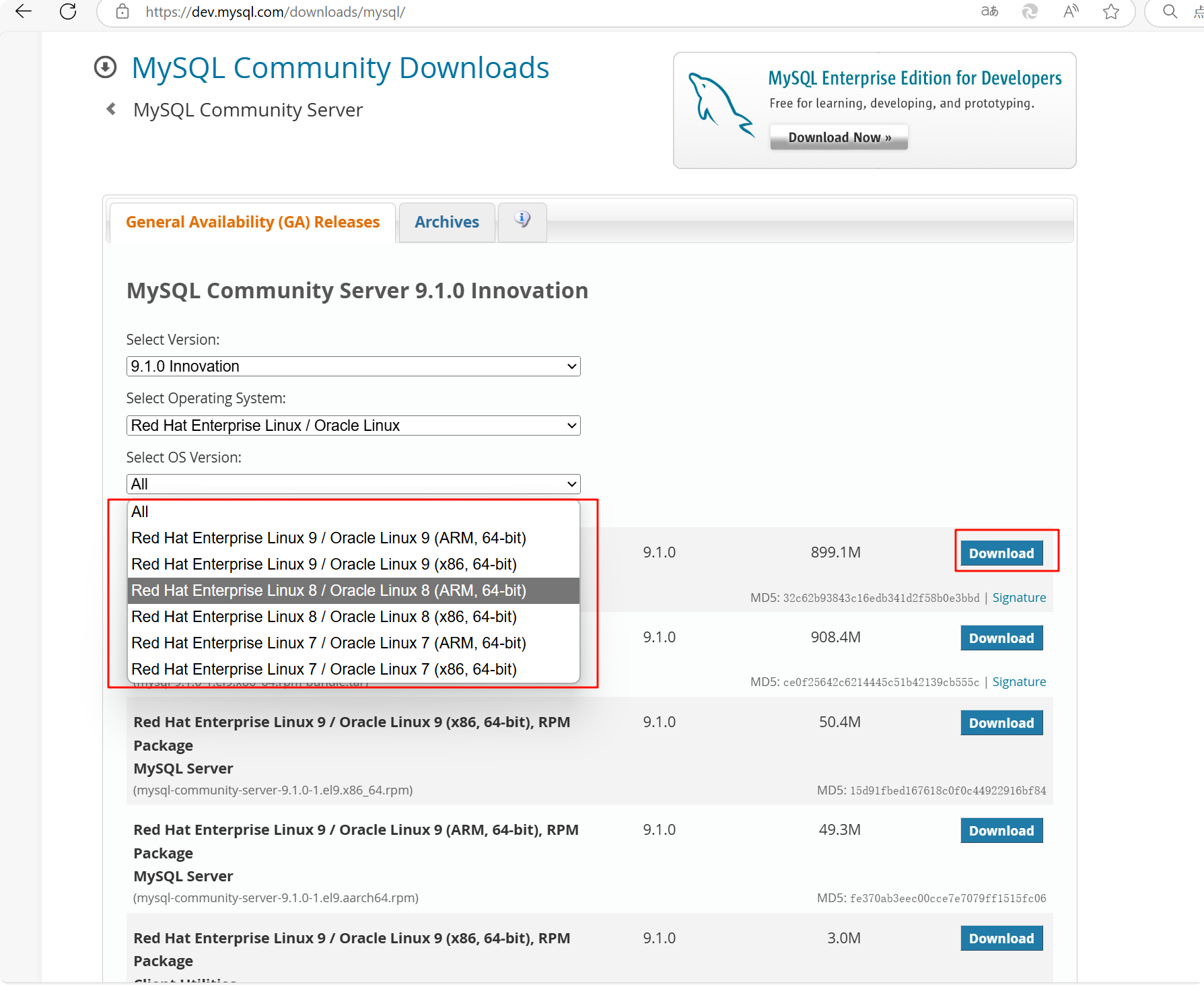Click the circular download icon beside MySQL Community Downloads

click(x=105, y=67)
